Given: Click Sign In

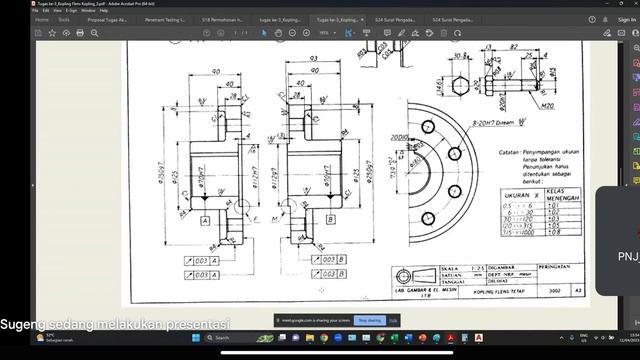Looking at the screenshot, I should [x=627, y=20].
